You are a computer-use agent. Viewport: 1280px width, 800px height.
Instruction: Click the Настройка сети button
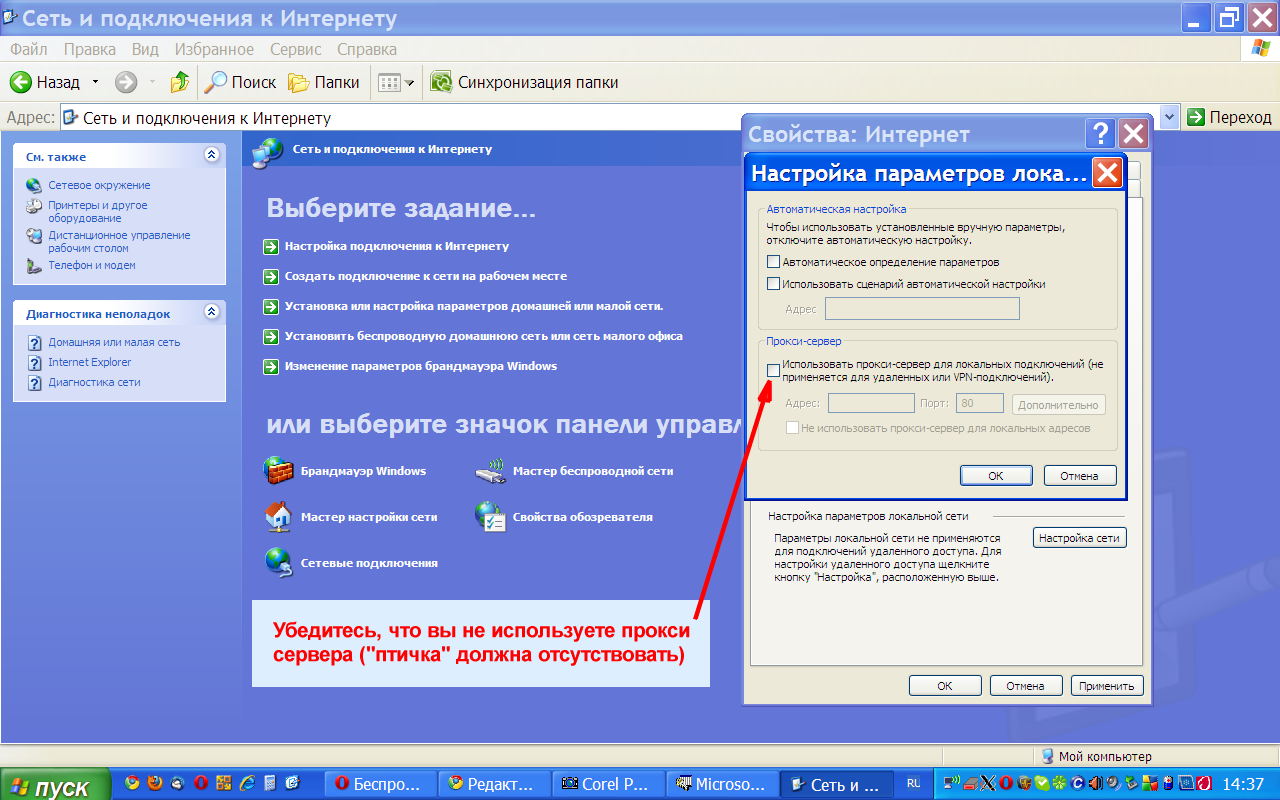[x=1079, y=538]
